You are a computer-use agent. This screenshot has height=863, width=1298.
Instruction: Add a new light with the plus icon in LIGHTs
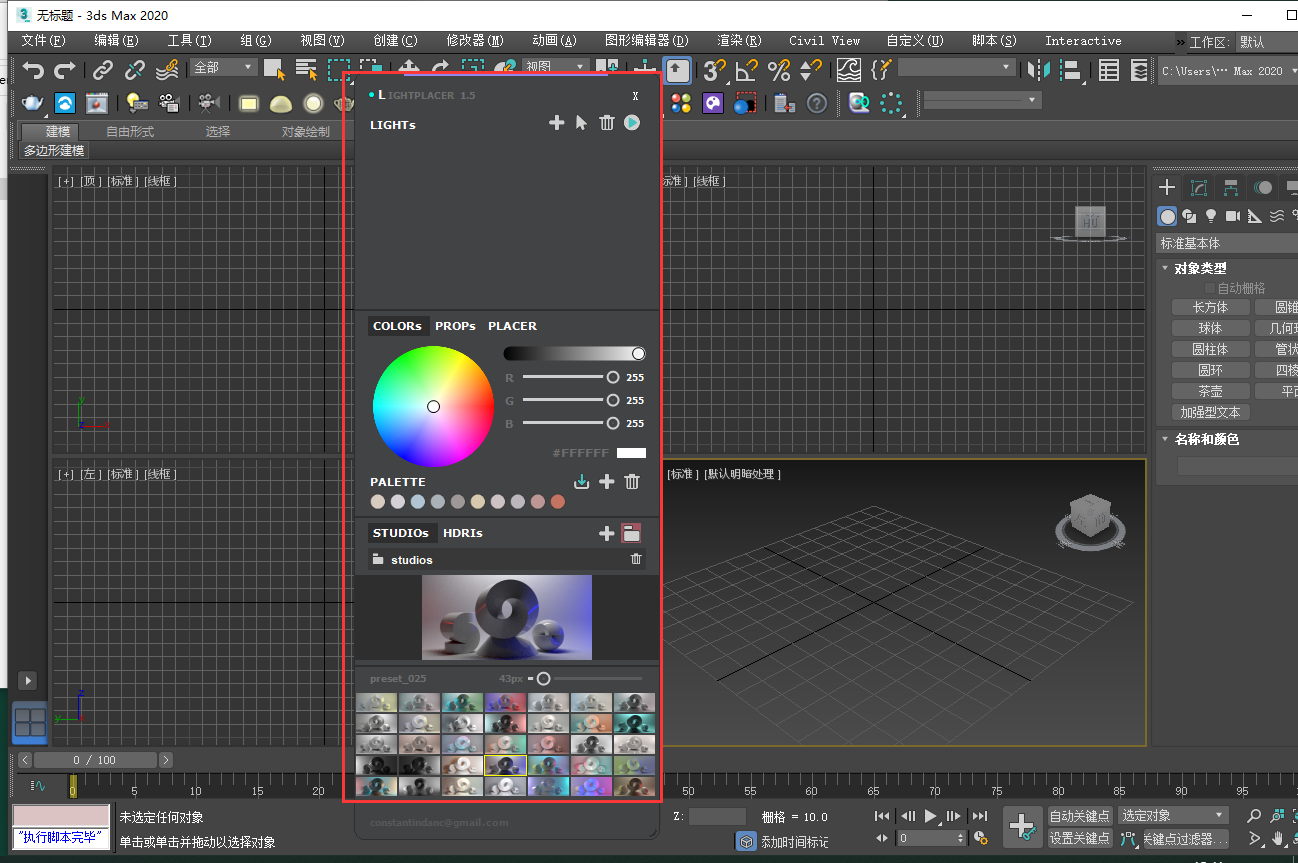coord(557,123)
